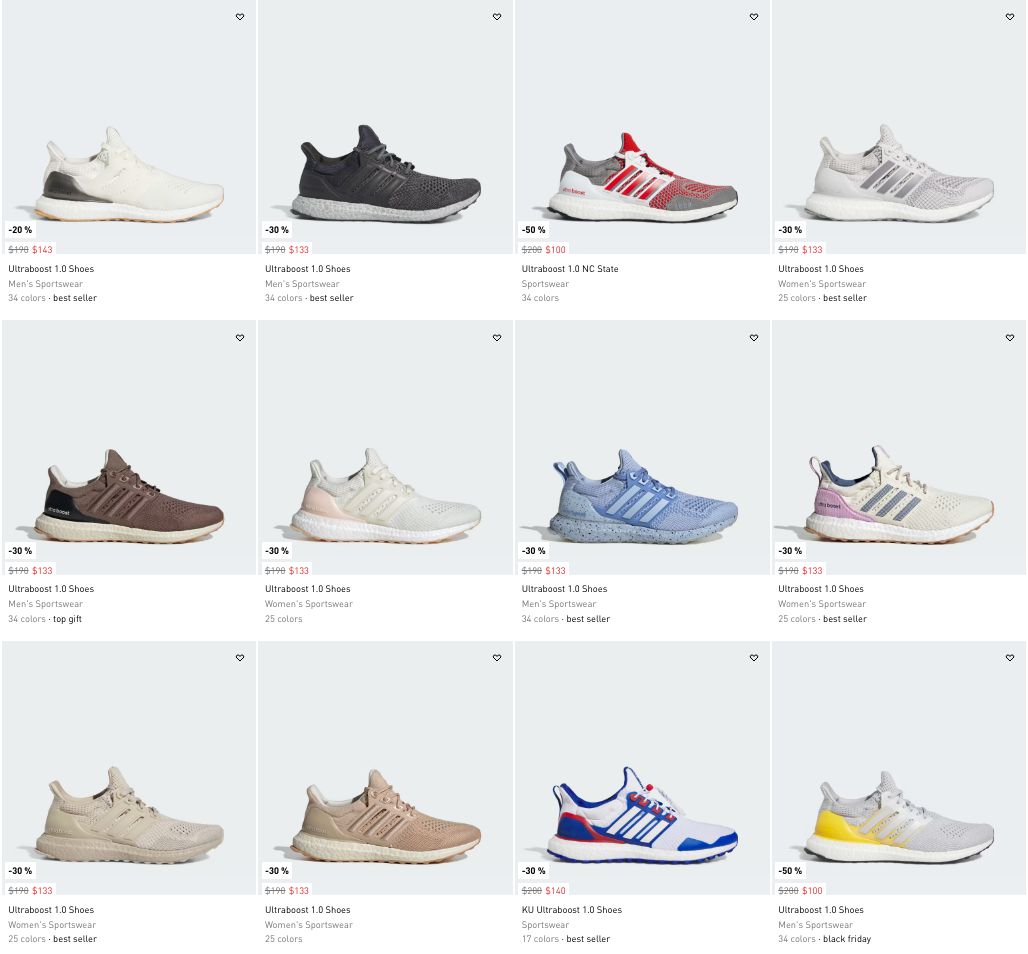Click the top gift Ultraboost 1.0 Shoes title
Viewport: 1028px width, 954px height.
click(x=51, y=589)
